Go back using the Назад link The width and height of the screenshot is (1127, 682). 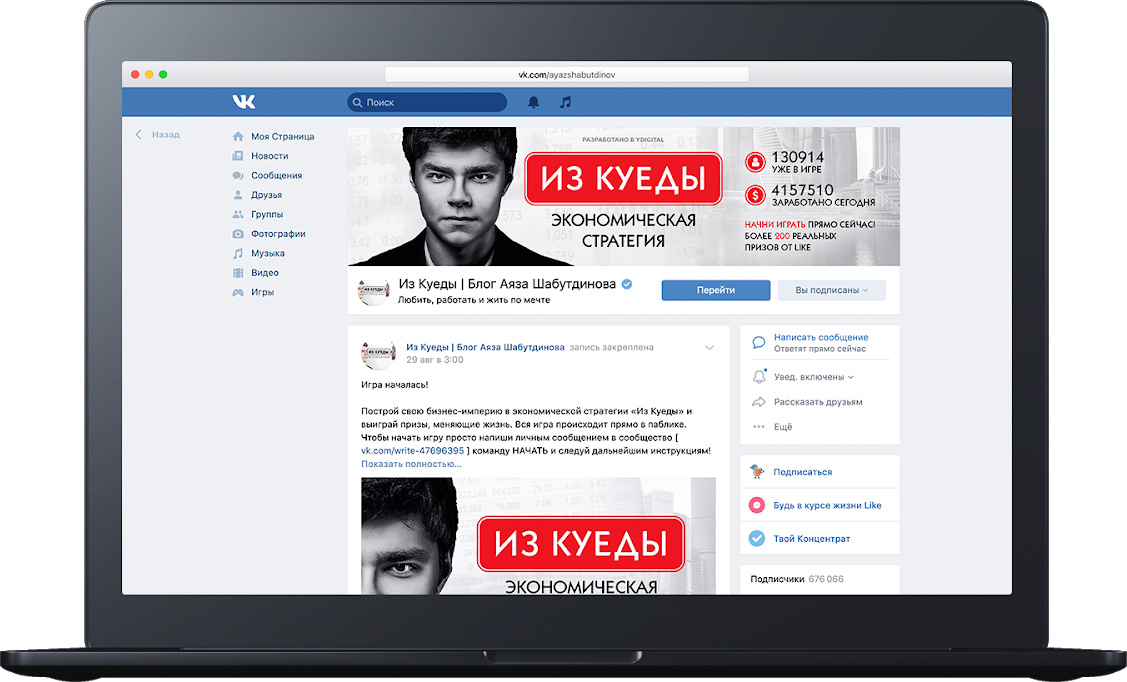click(x=165, y=134)
